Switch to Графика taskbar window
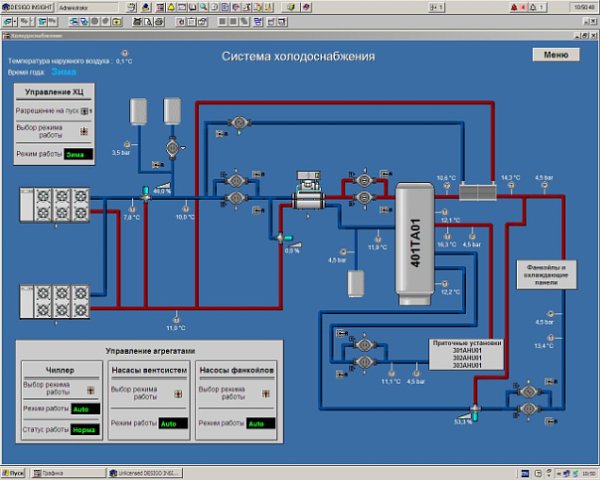The height and width of the screenshot is (480, 600). pyautogui.click(x=50, y=473)
